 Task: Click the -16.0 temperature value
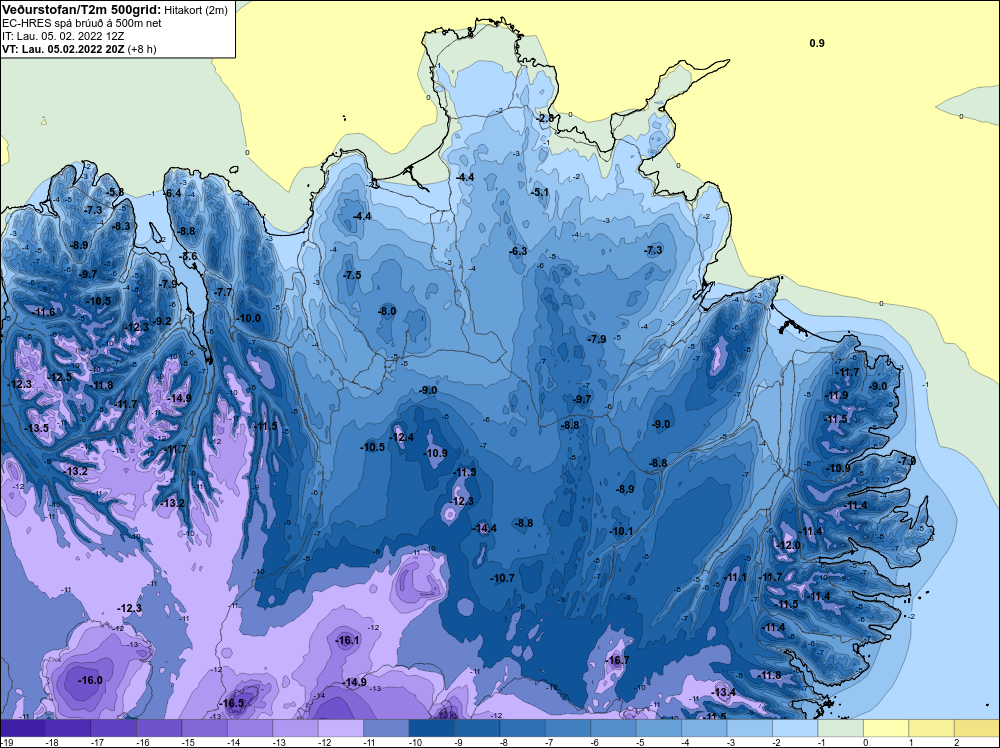[x=90, y=680]
